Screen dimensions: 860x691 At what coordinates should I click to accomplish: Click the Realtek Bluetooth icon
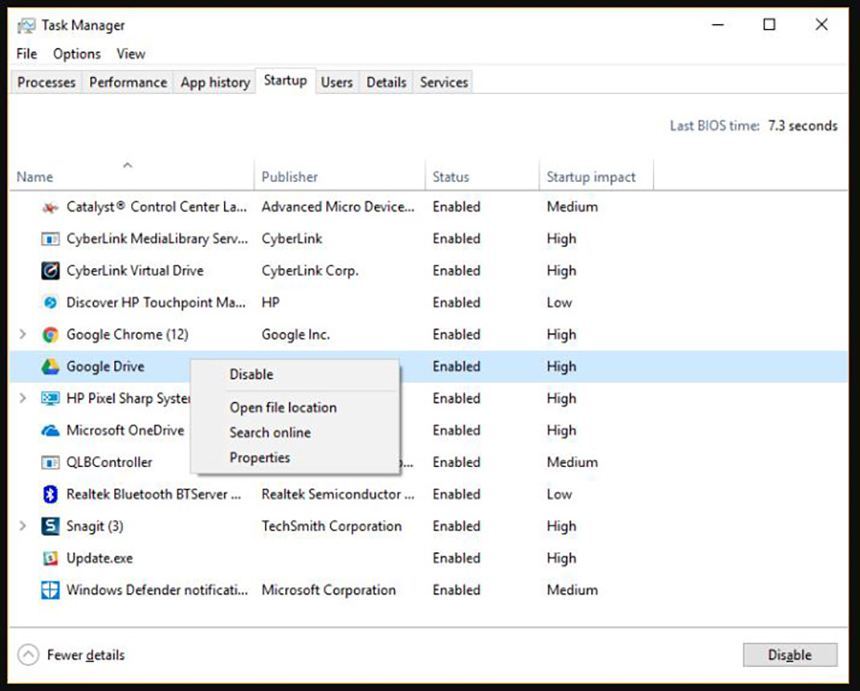[50, 495]
